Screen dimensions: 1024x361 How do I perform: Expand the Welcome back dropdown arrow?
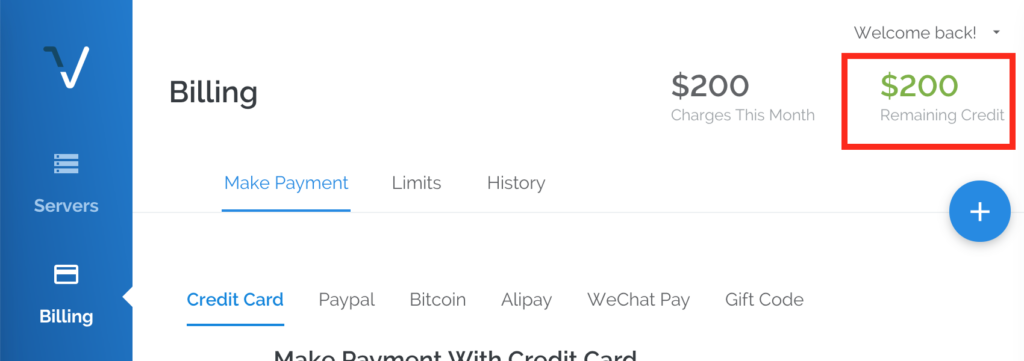(996, 32)
